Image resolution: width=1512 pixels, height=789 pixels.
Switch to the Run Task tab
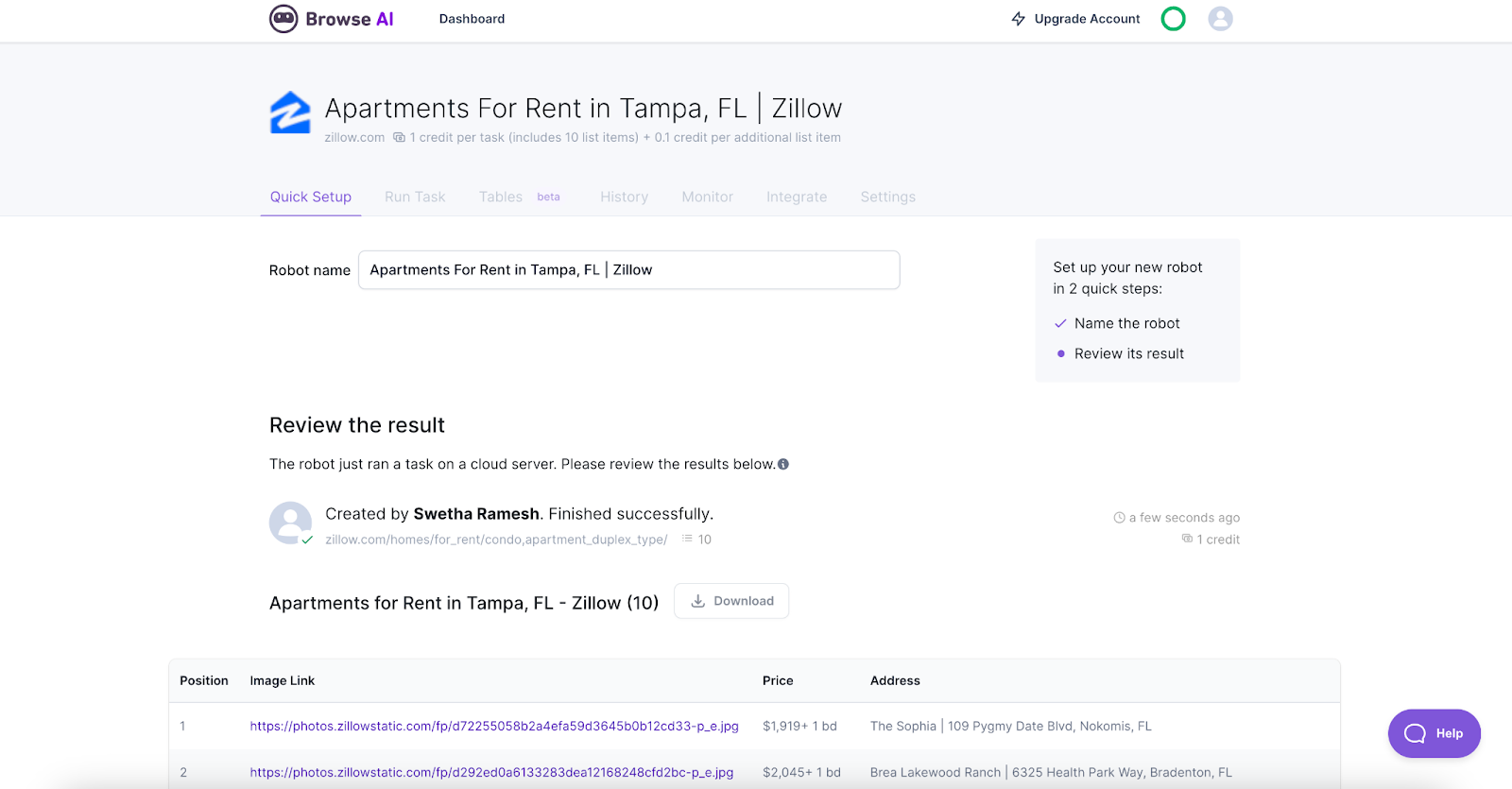click(x=415, y=197)
